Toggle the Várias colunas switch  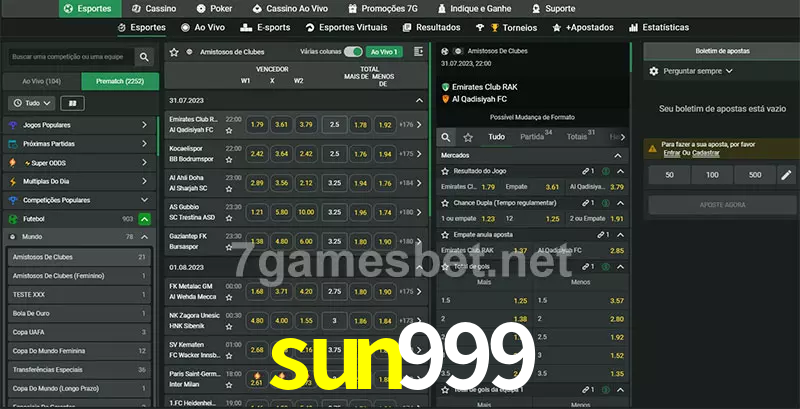pyautogui.click(x=353, y=51)
